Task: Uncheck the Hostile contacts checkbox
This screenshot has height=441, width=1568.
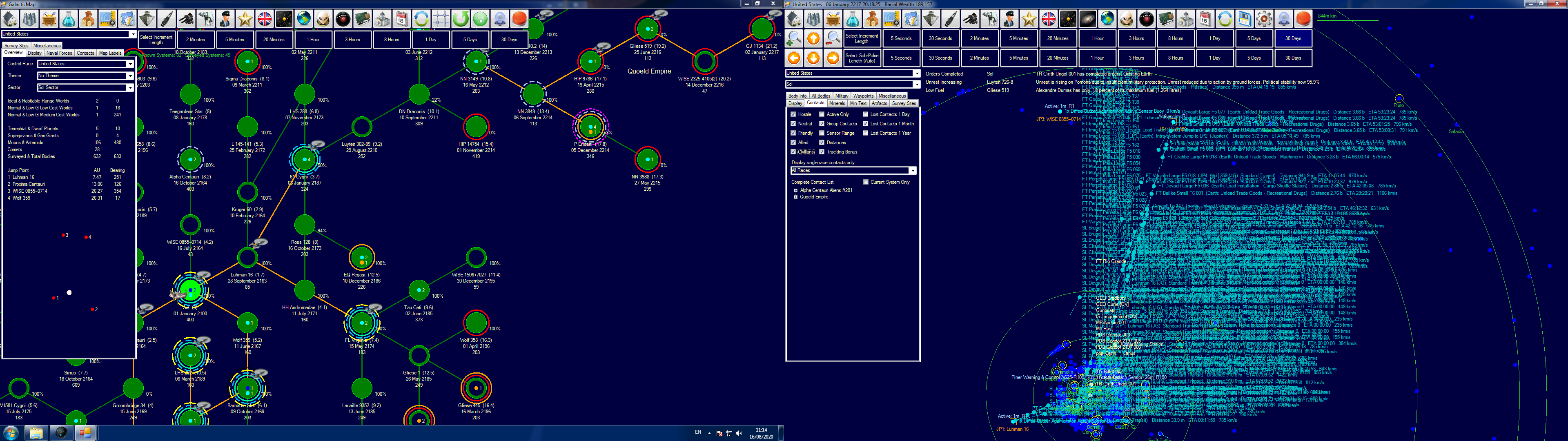Action: point(793,114)
